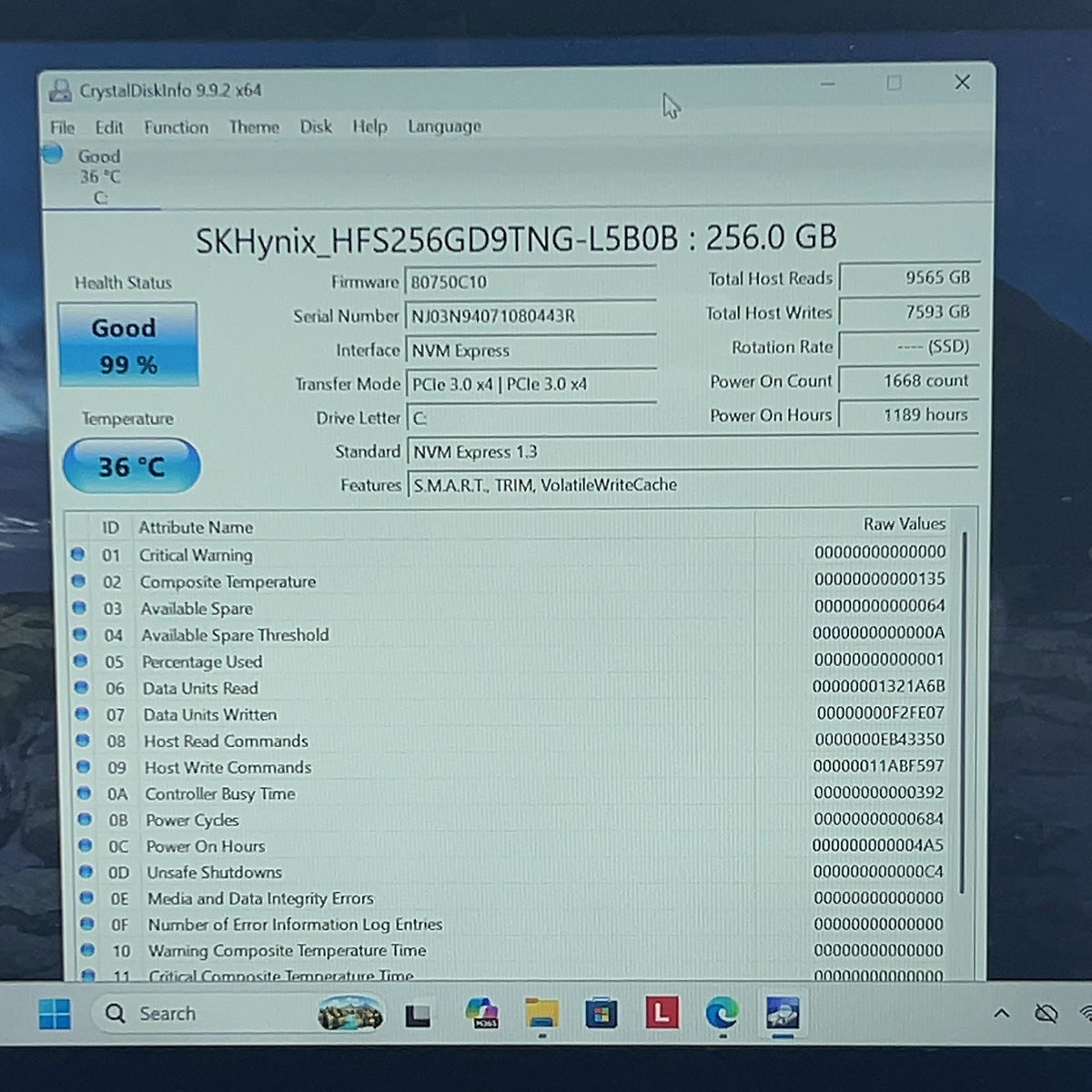Screen dimensions: 1092x1092
Task: Click the Serial Number field
Action: click(x=531, y=316)
